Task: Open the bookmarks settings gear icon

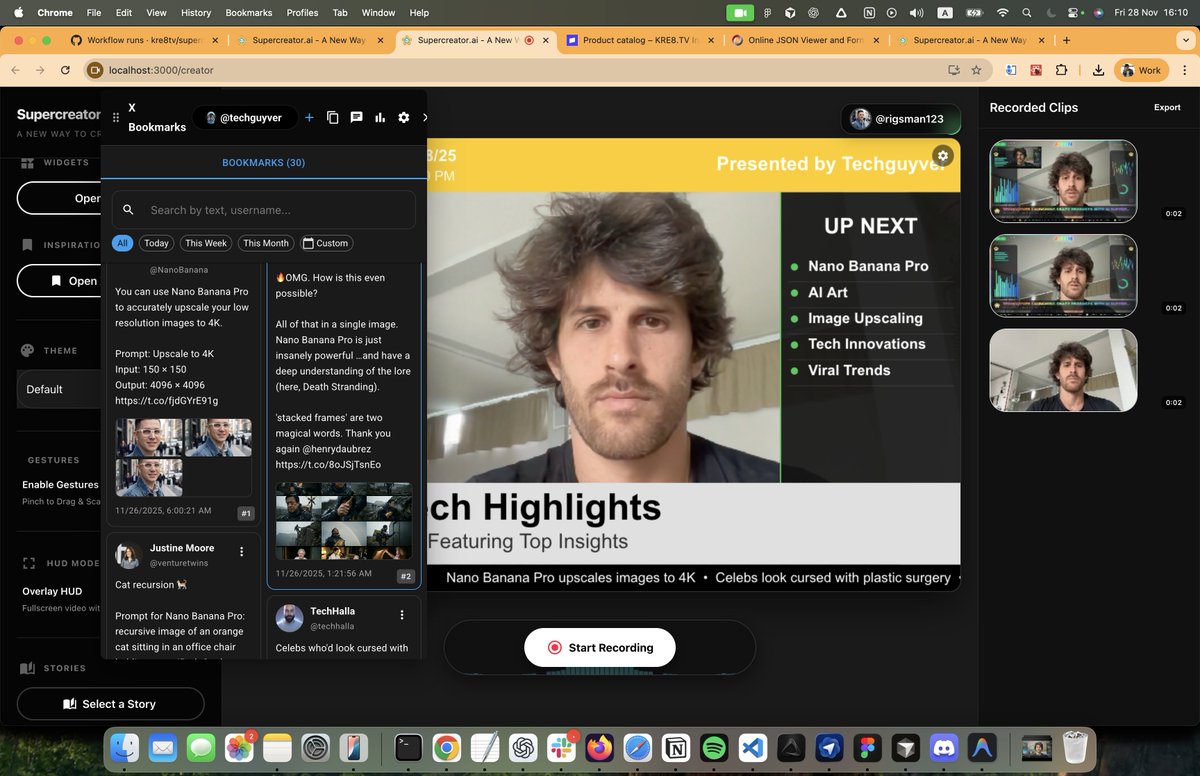Action: pyautogui.click(x=403, y=117)
